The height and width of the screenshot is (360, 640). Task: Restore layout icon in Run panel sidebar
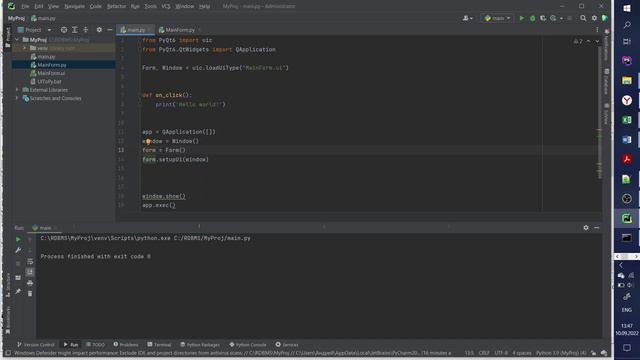[18, 278]
